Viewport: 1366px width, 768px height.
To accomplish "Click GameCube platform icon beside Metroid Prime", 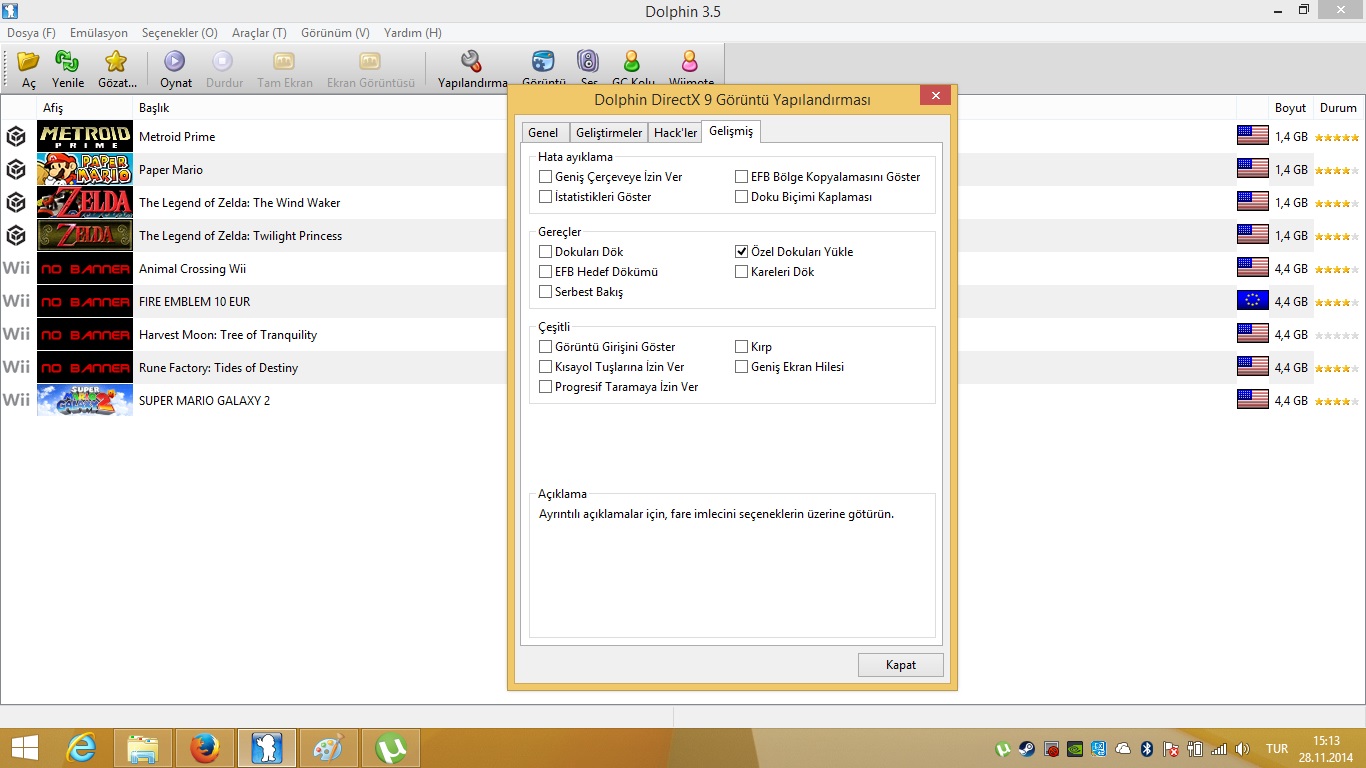I will [16, 136].
